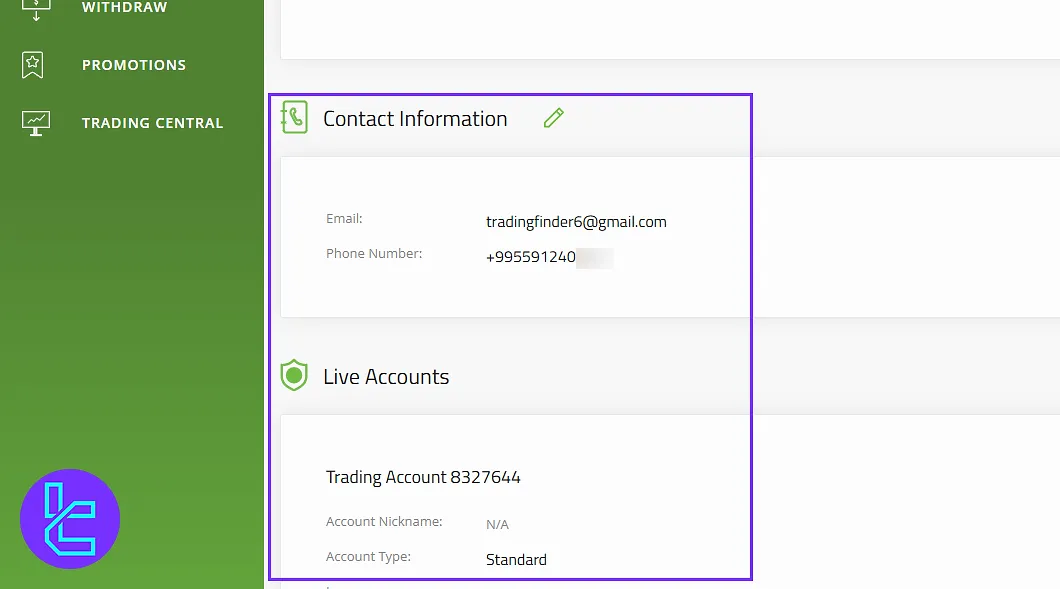Open the Promotions menu item

(x=134, y=65)
